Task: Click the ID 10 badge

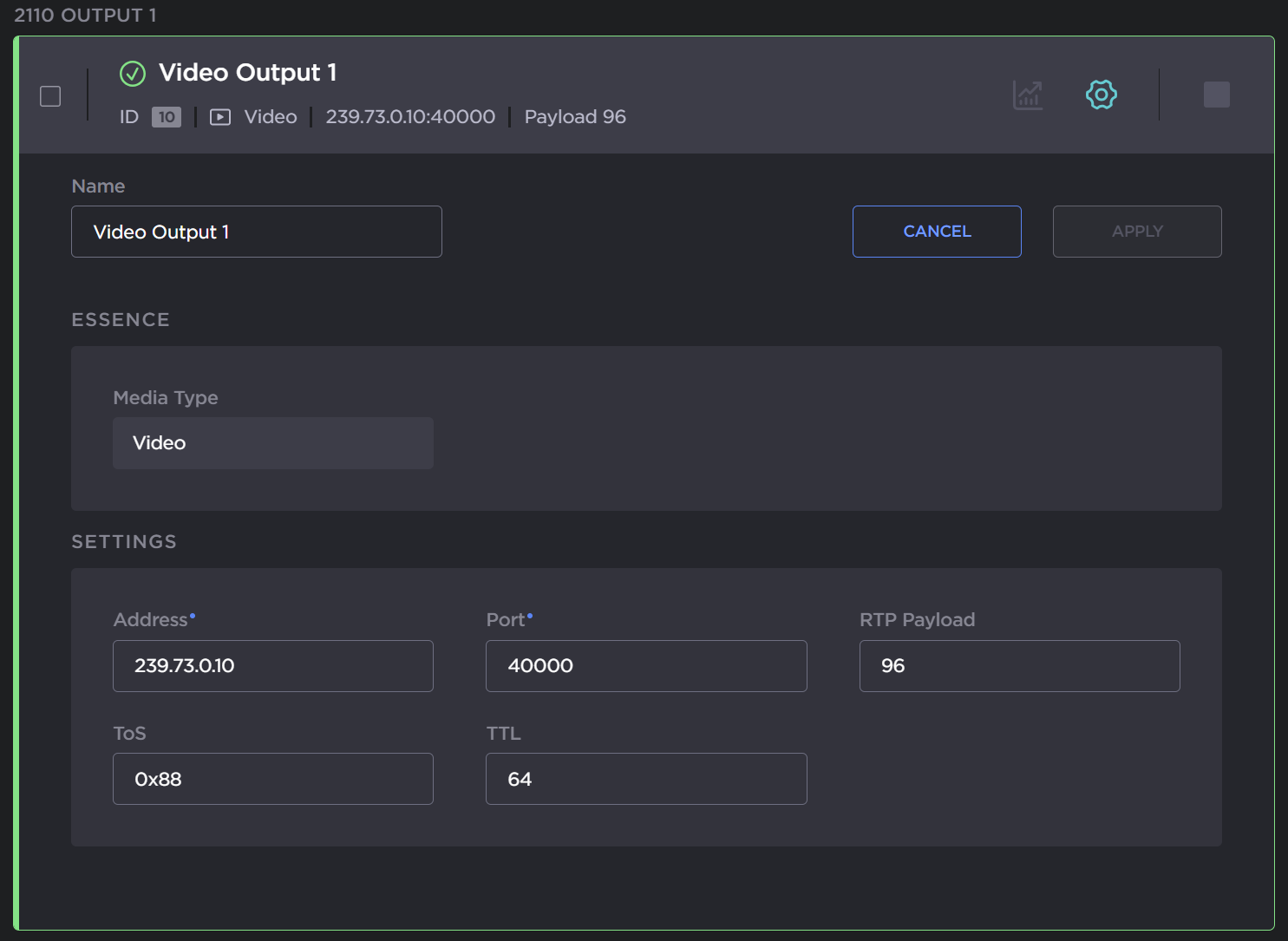Action: point(166,117)
